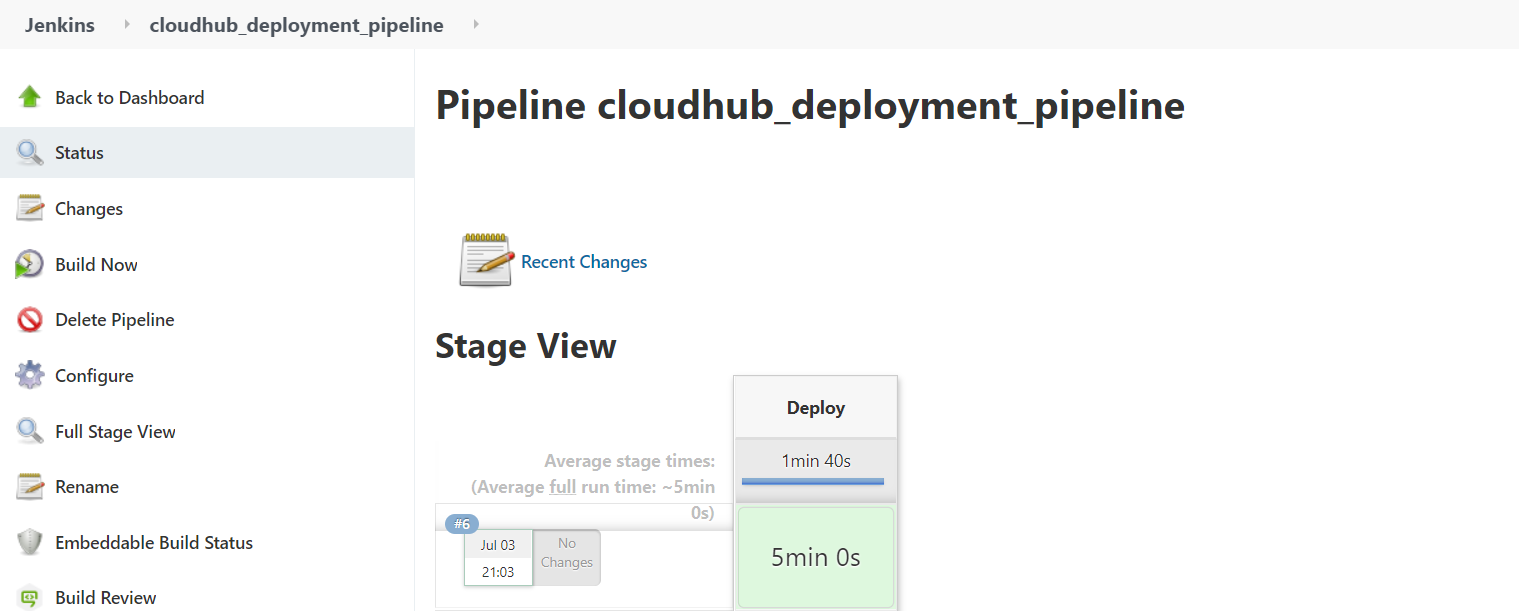Click the Rename notepad icon
Screen dimensions: 1519x611
tap(30, 487)
